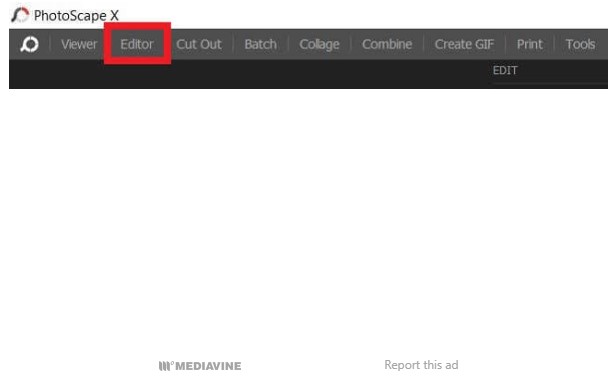The image size is (614, 382).
Task: Go to the Collage tab
Action: point(319,45)
